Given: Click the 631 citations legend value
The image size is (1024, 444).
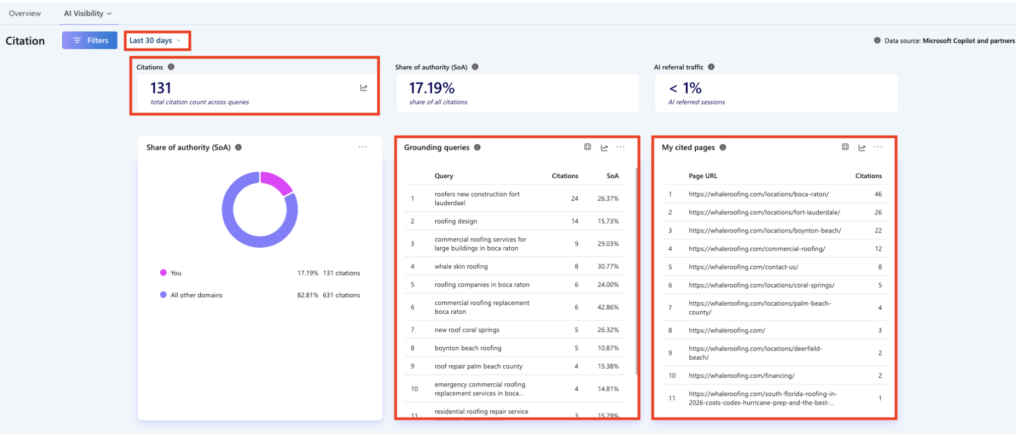Looking at the screenshot, I should 342,295.
